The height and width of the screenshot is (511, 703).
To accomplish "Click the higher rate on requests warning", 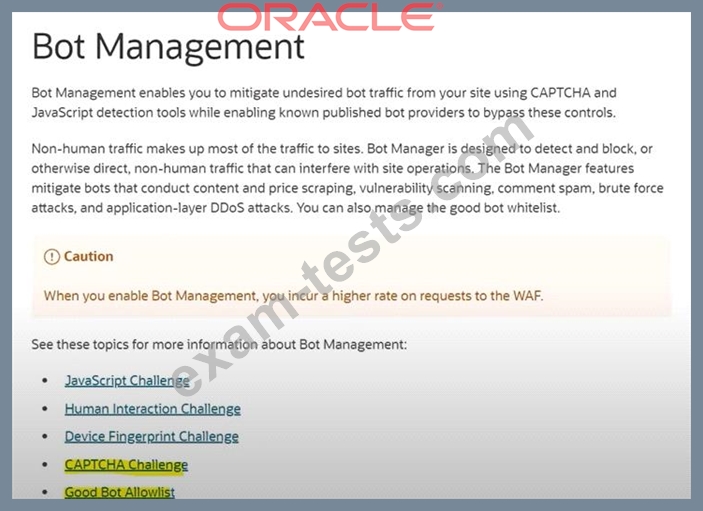I will coord(293,296).
